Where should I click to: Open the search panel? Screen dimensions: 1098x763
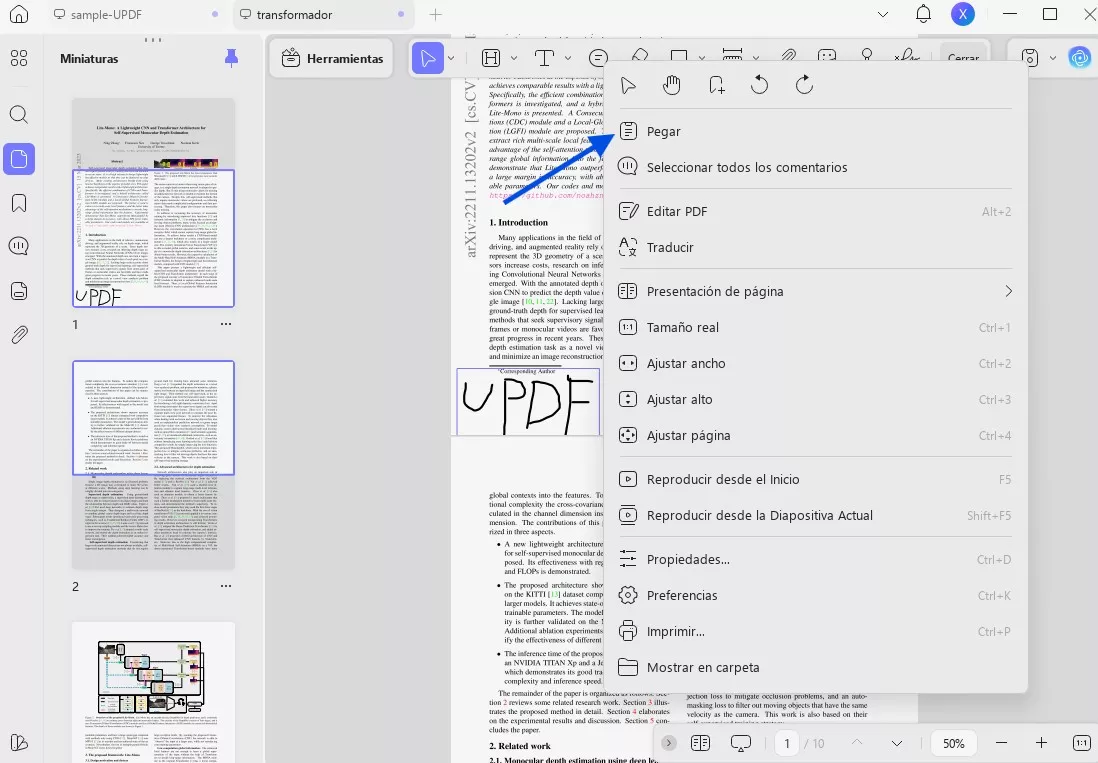click(x=19, y=114)
